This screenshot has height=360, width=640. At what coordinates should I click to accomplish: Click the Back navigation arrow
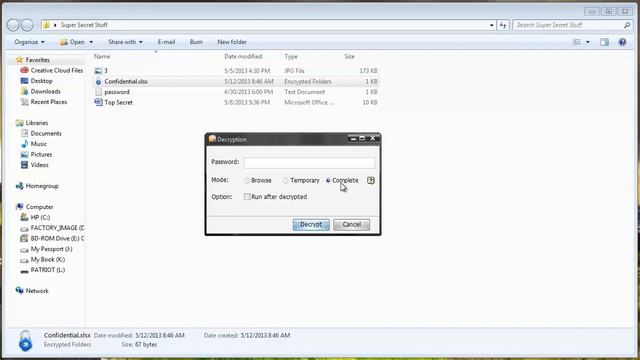tap(13, 25)
